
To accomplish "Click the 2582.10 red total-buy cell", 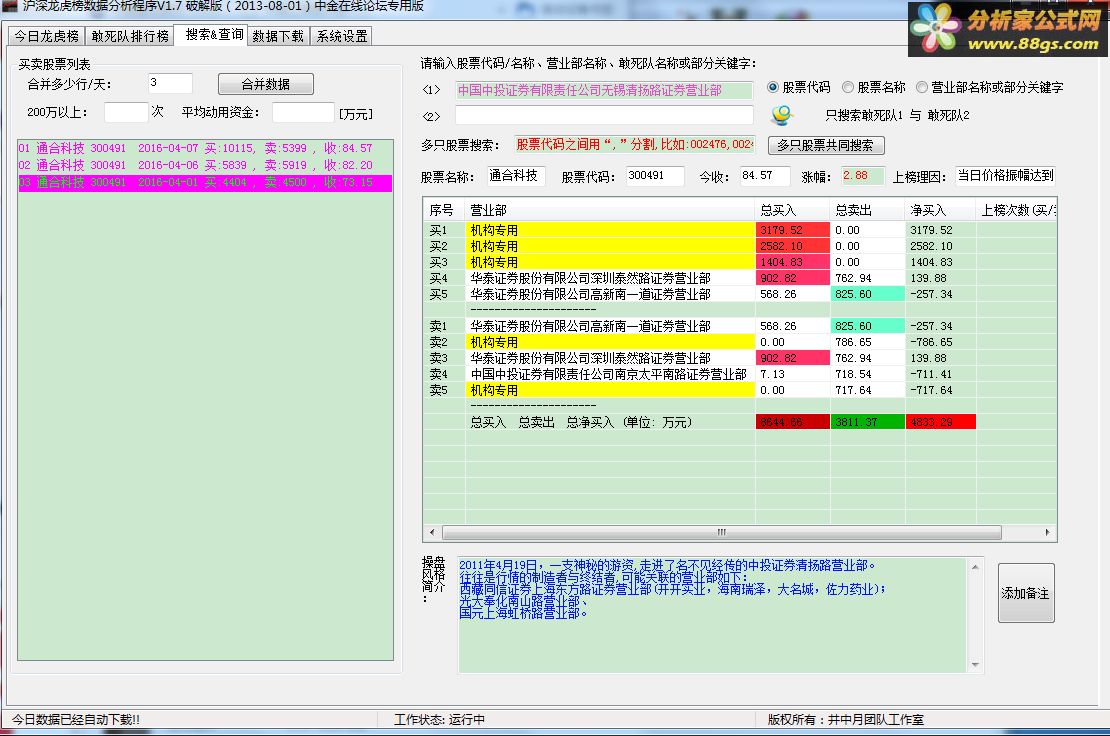I will click(x=792, y=246).
